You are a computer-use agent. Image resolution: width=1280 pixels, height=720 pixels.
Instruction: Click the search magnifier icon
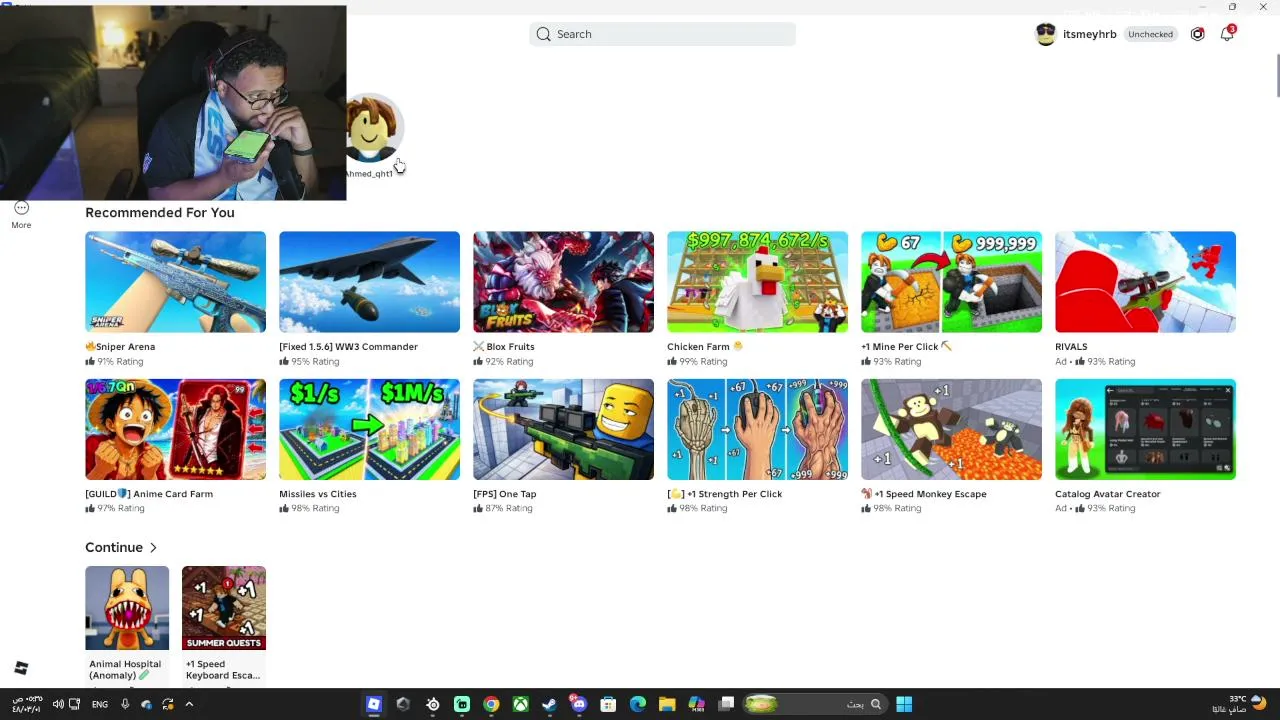(543, 34)
